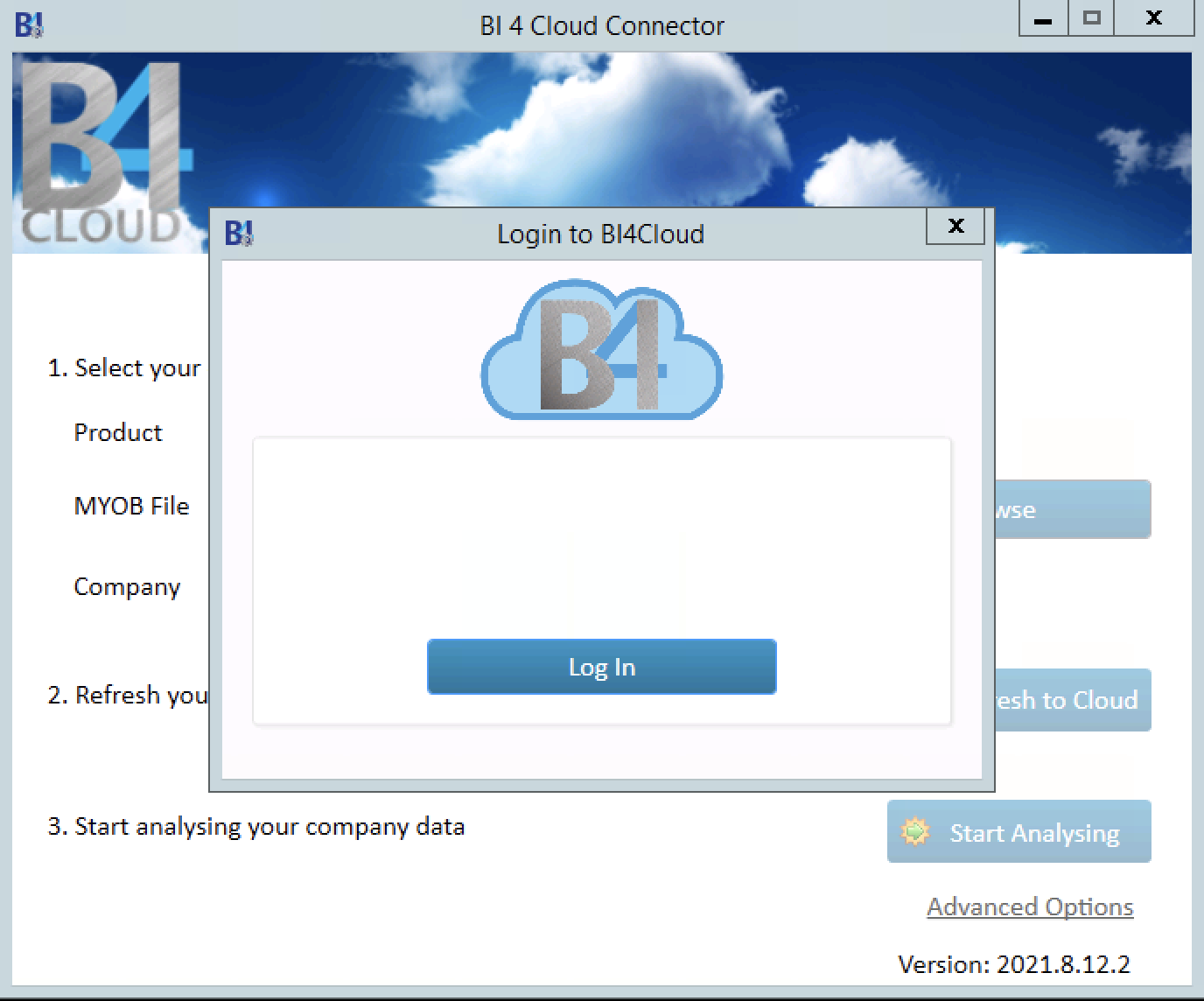Viewport: 1204px width, 1001px height.
Task: Click the gear icon on Start Analysing button
Action: [x=915, y=831]
